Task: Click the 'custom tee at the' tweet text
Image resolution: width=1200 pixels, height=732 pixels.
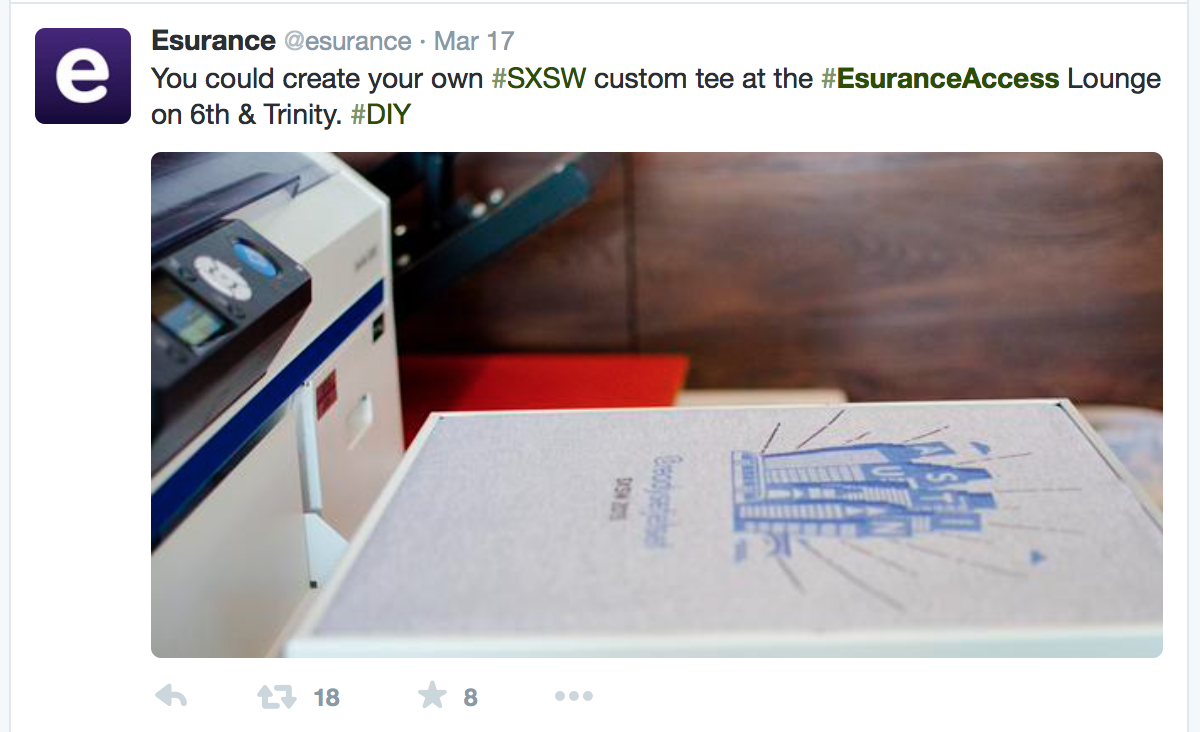Action: (703, 78)
